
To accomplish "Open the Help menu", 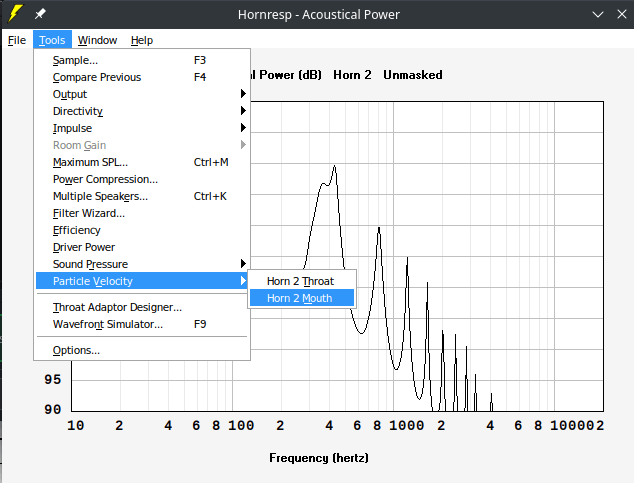I will (x=142, y=40).
